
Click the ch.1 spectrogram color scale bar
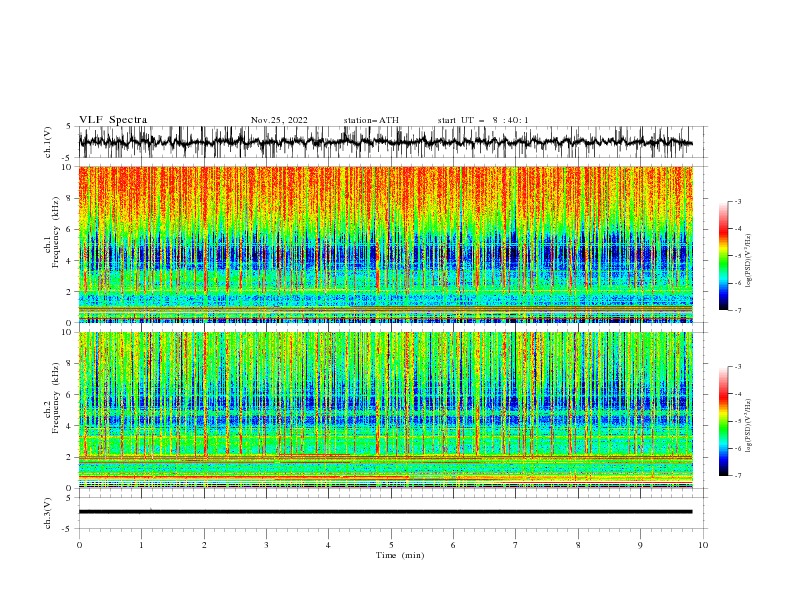(723, 256)
